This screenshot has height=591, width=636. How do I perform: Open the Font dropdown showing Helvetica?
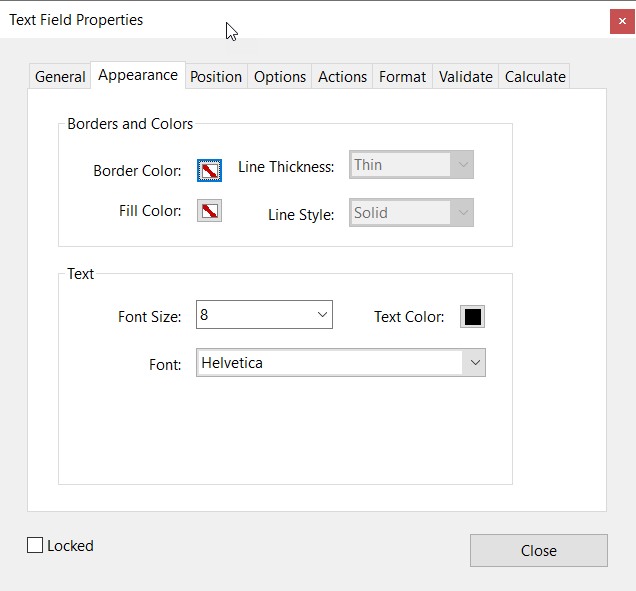point(474,363)
